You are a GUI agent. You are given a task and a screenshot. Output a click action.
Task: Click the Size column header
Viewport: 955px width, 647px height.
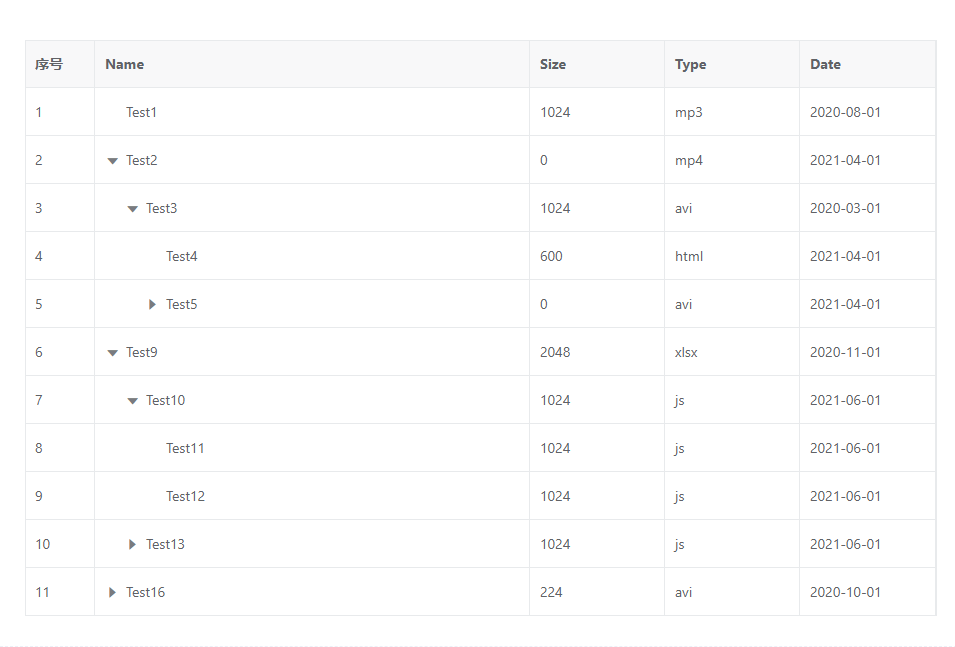point(552,64)
